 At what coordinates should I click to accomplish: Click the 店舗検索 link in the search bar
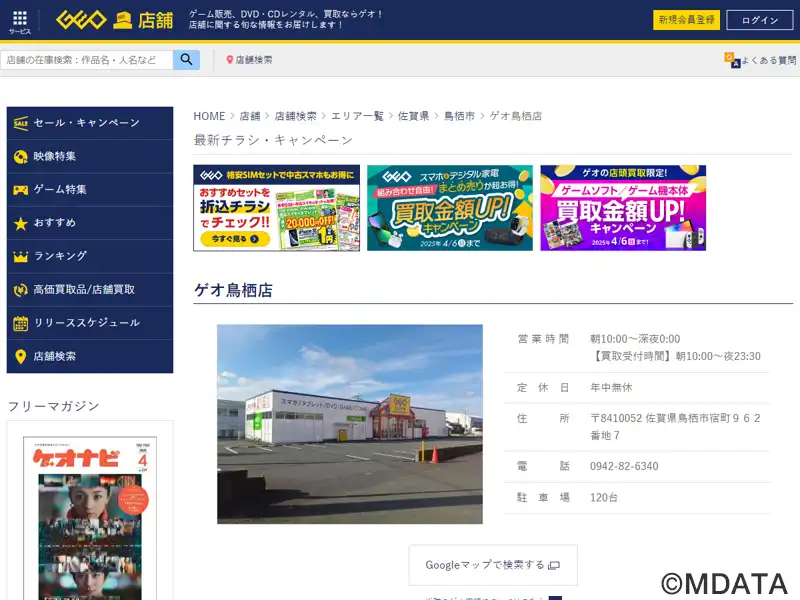[x=254, y=60]
